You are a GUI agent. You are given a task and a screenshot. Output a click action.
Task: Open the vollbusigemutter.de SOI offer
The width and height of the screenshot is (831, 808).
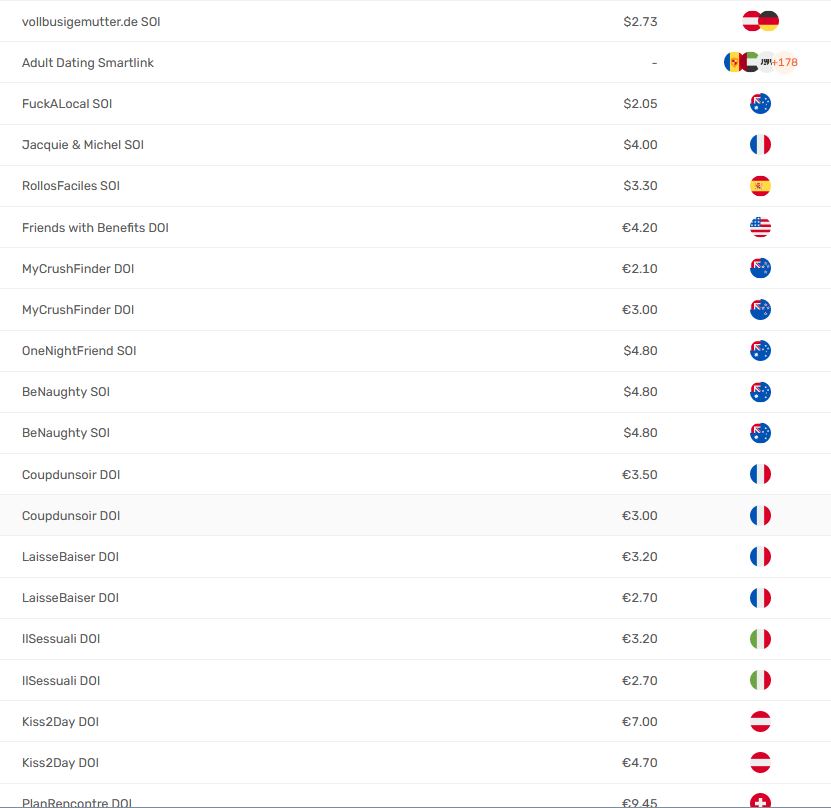pos(91,22)
